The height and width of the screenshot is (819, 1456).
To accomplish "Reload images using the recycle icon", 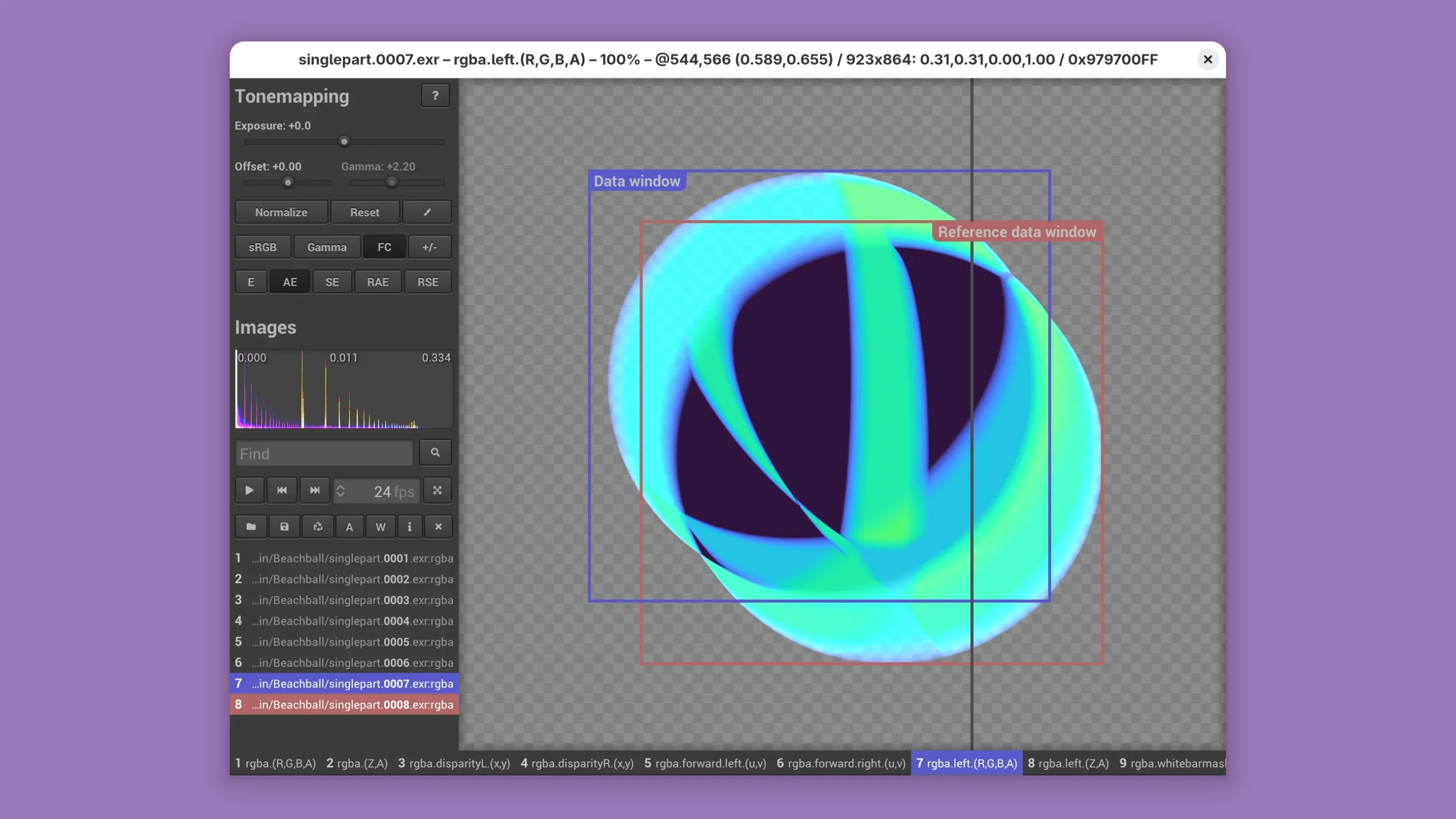I will [317, 526].
